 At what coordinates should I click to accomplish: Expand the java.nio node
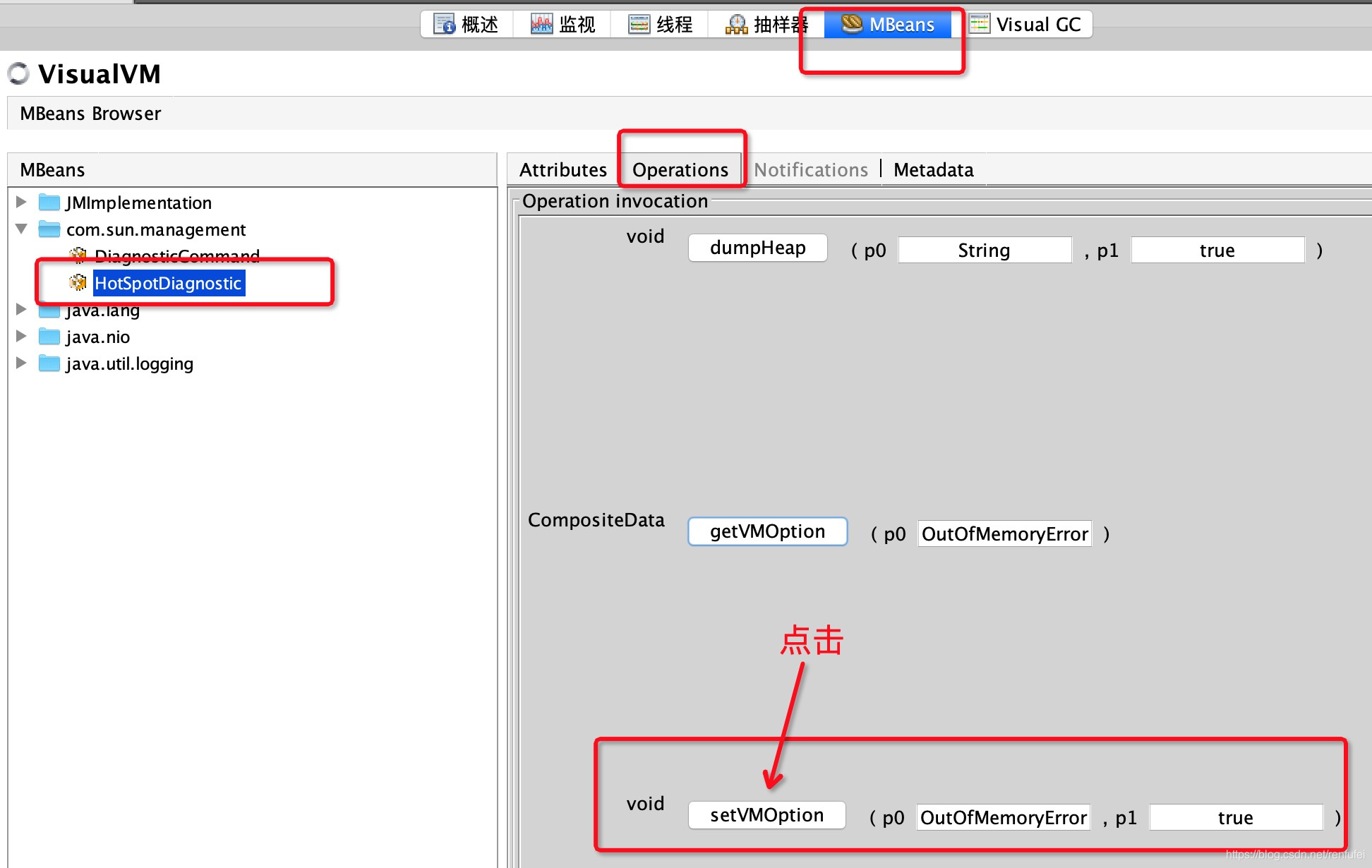(21, 336)
